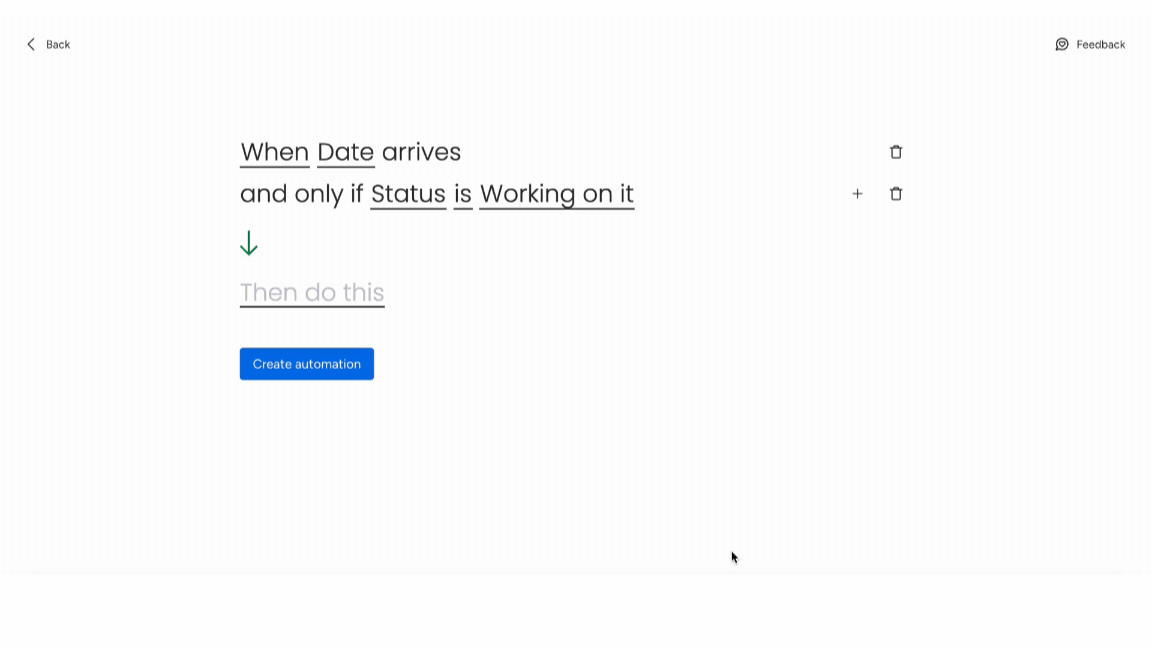Add another condition with the plus icon

click(857, 194)
